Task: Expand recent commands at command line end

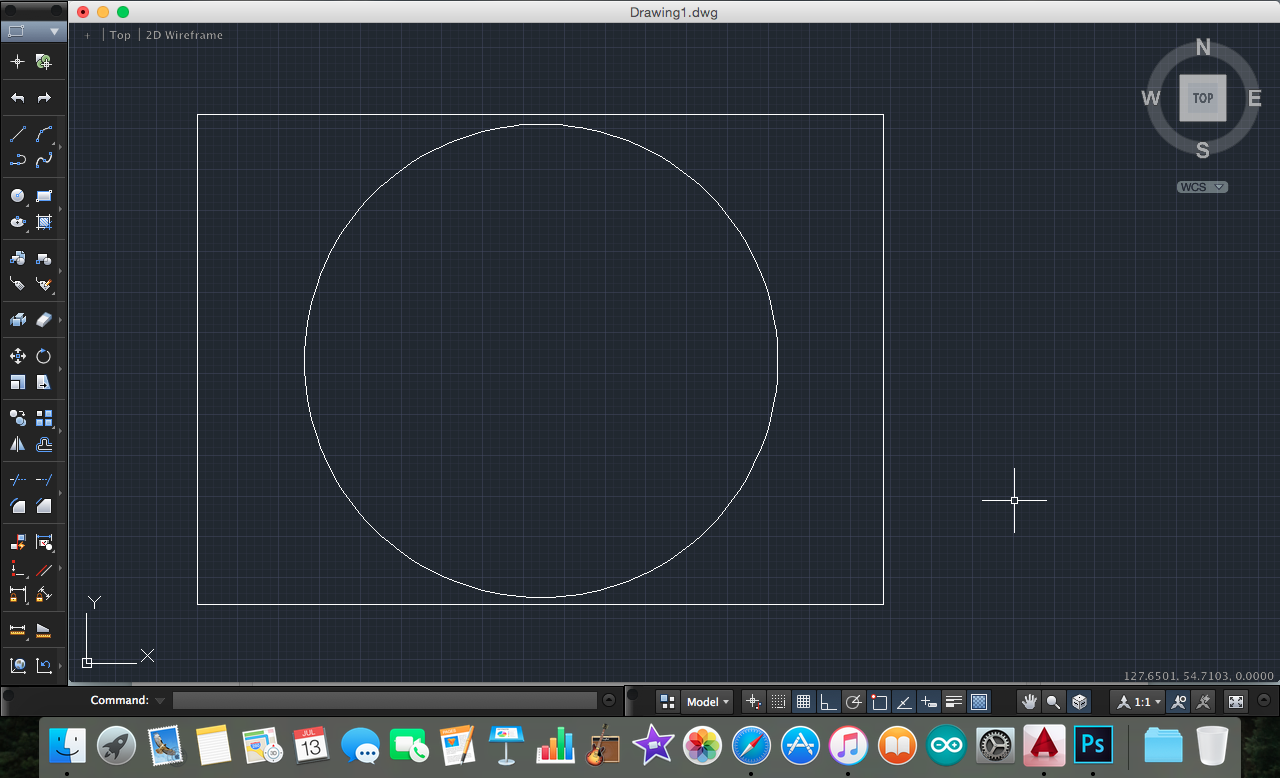Action: point(609,701)
